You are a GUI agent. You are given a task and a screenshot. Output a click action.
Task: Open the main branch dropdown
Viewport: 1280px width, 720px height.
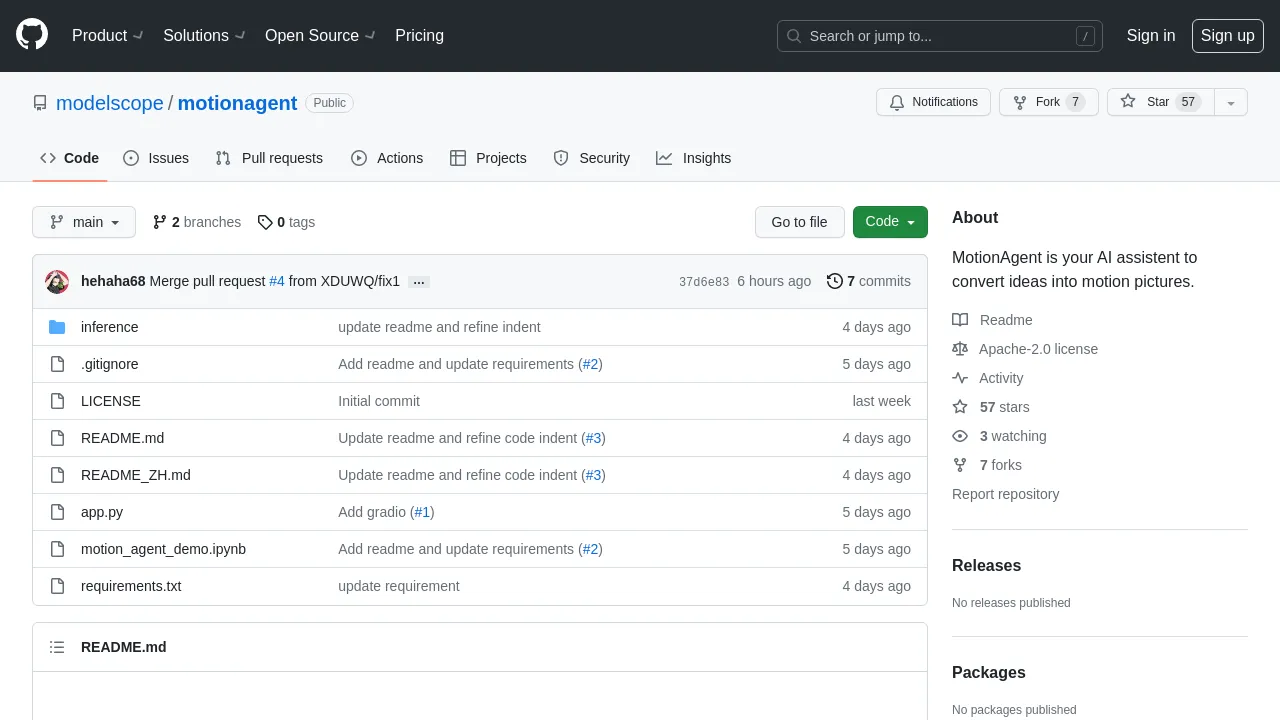coord(84,222)
